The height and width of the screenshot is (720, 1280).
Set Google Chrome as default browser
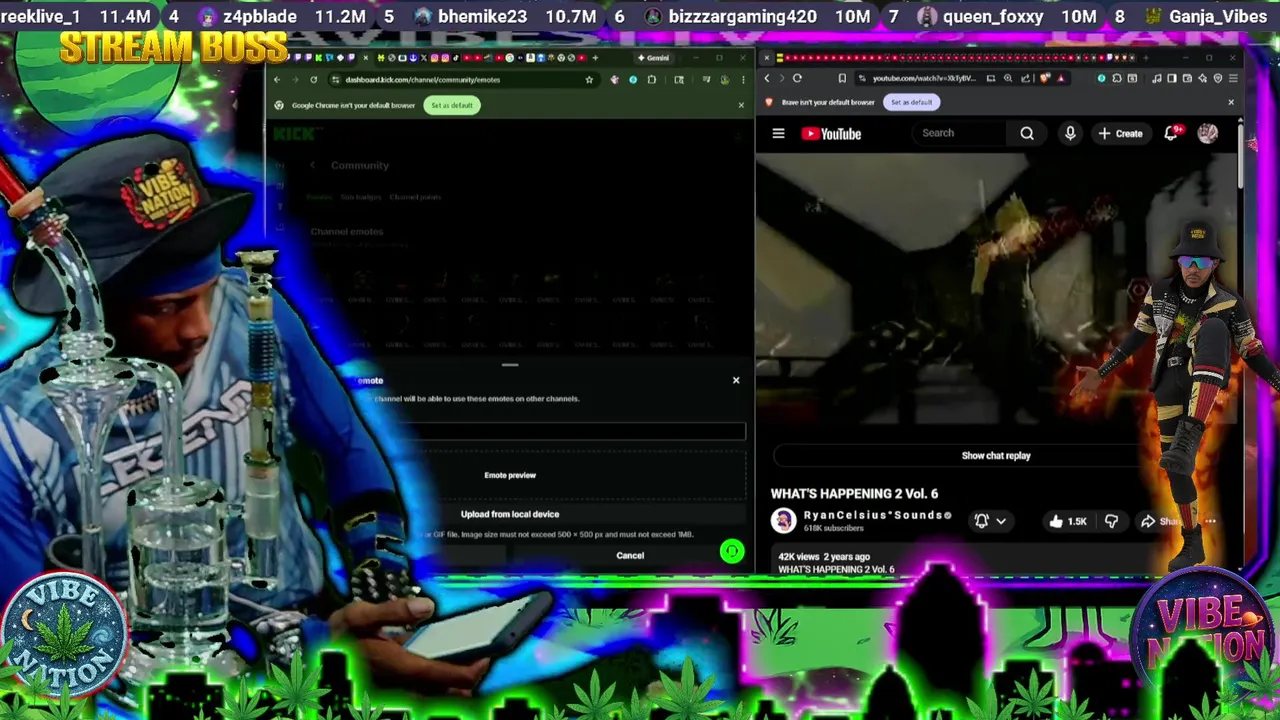coord(452,105)
